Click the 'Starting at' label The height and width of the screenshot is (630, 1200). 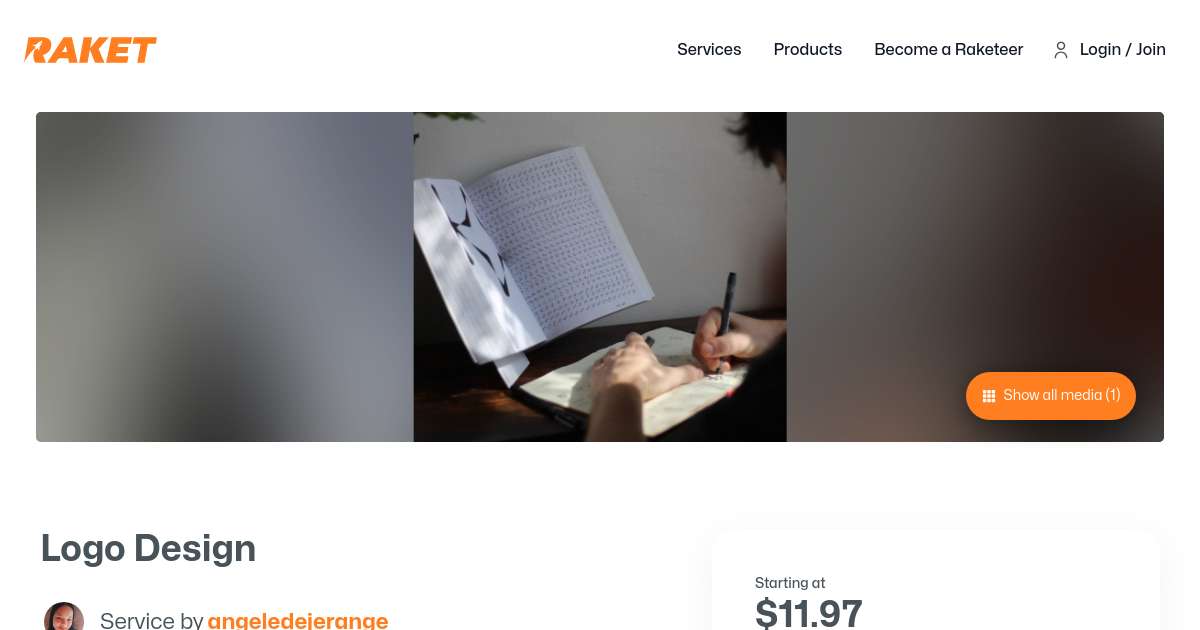[790, 583]
